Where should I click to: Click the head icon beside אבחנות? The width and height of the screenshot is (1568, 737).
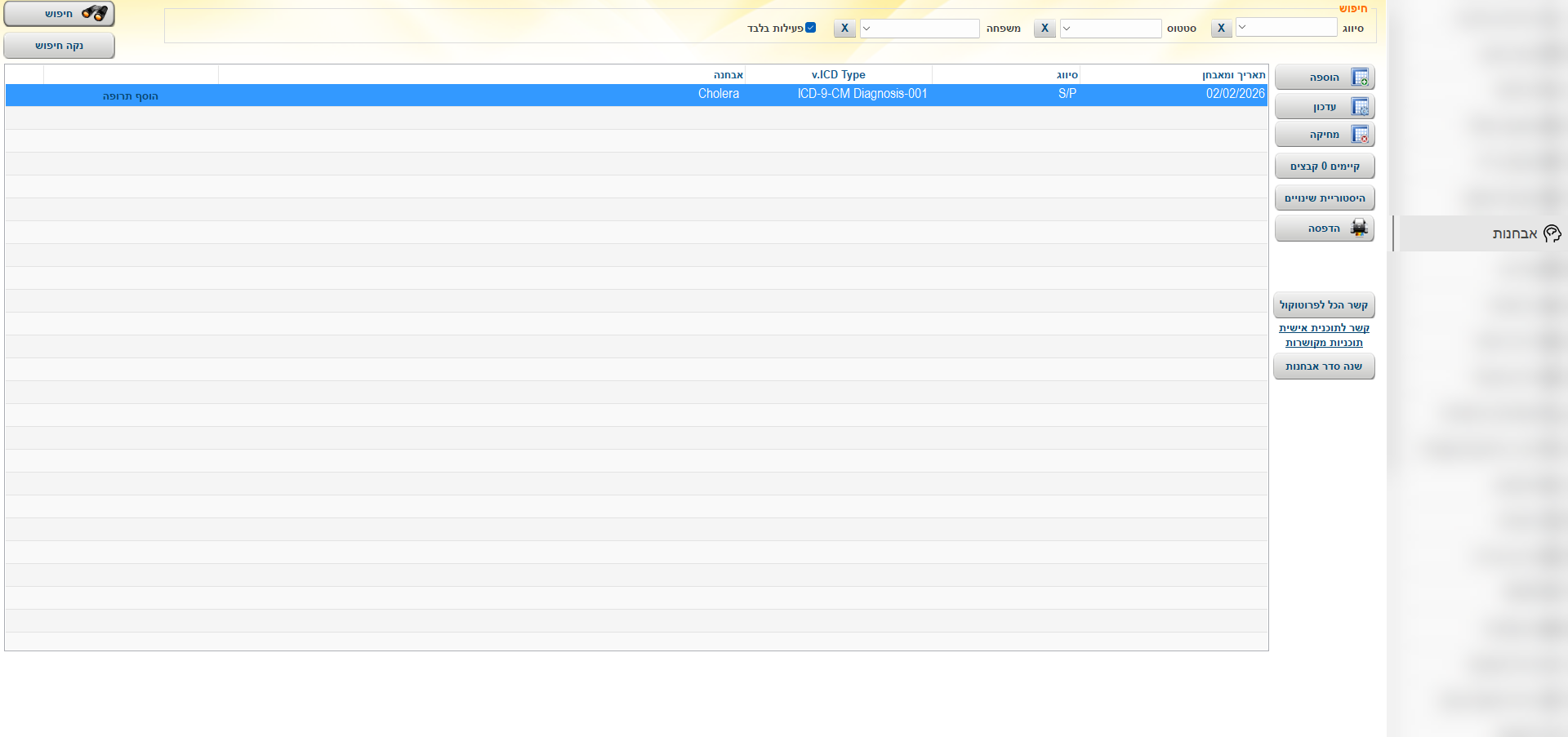point(1552,234)
